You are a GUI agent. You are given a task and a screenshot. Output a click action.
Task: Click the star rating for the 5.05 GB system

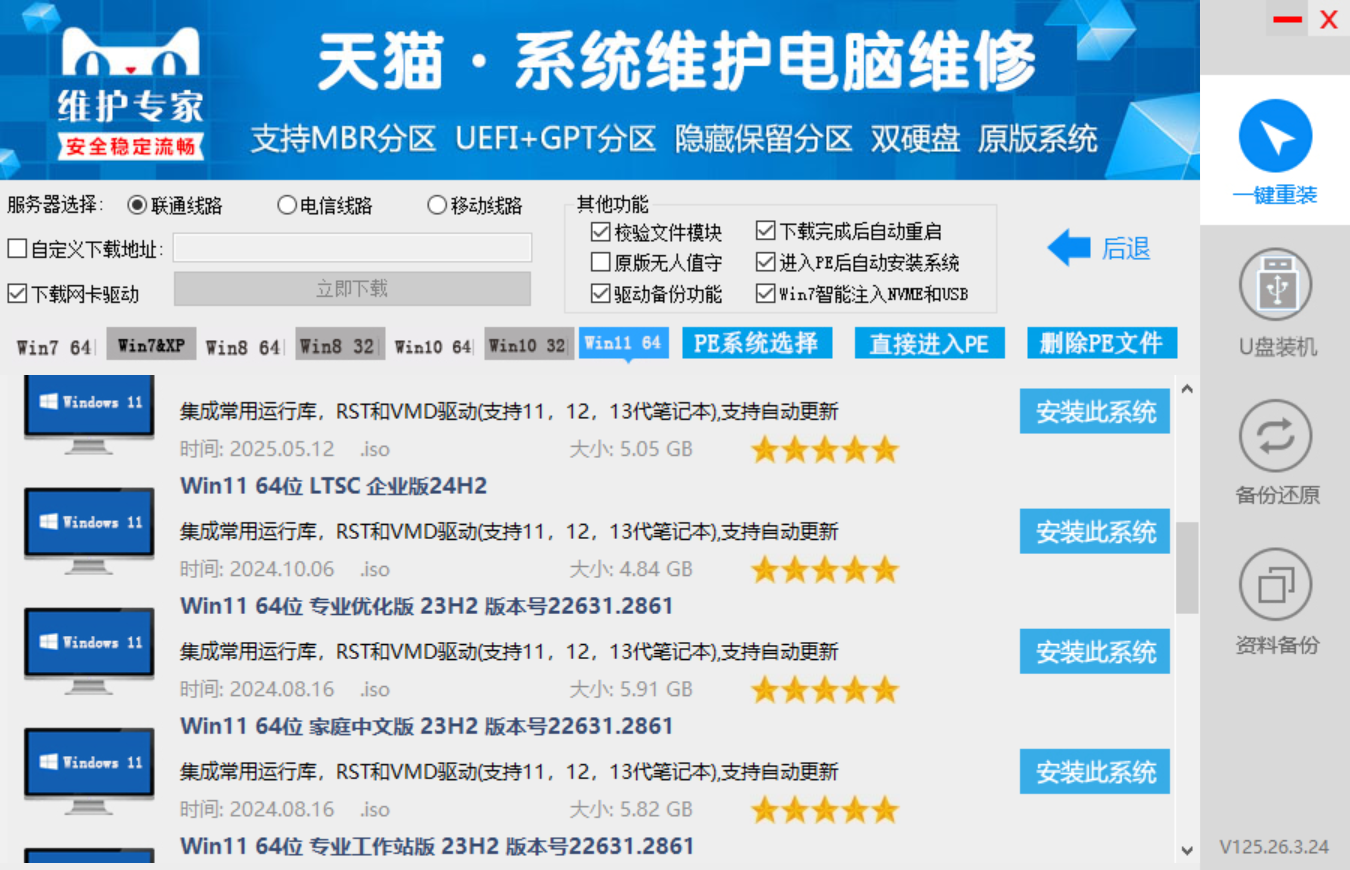click(825, 450)
